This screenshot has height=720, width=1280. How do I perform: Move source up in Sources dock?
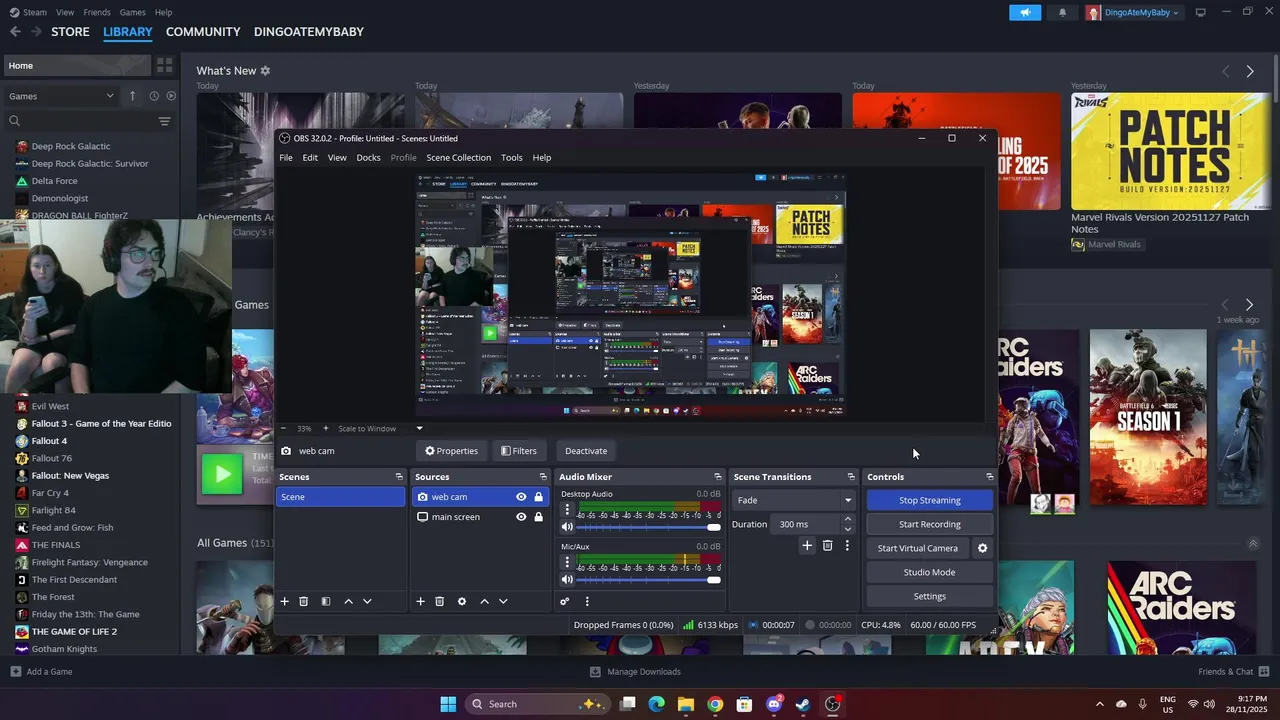[484, 601]
